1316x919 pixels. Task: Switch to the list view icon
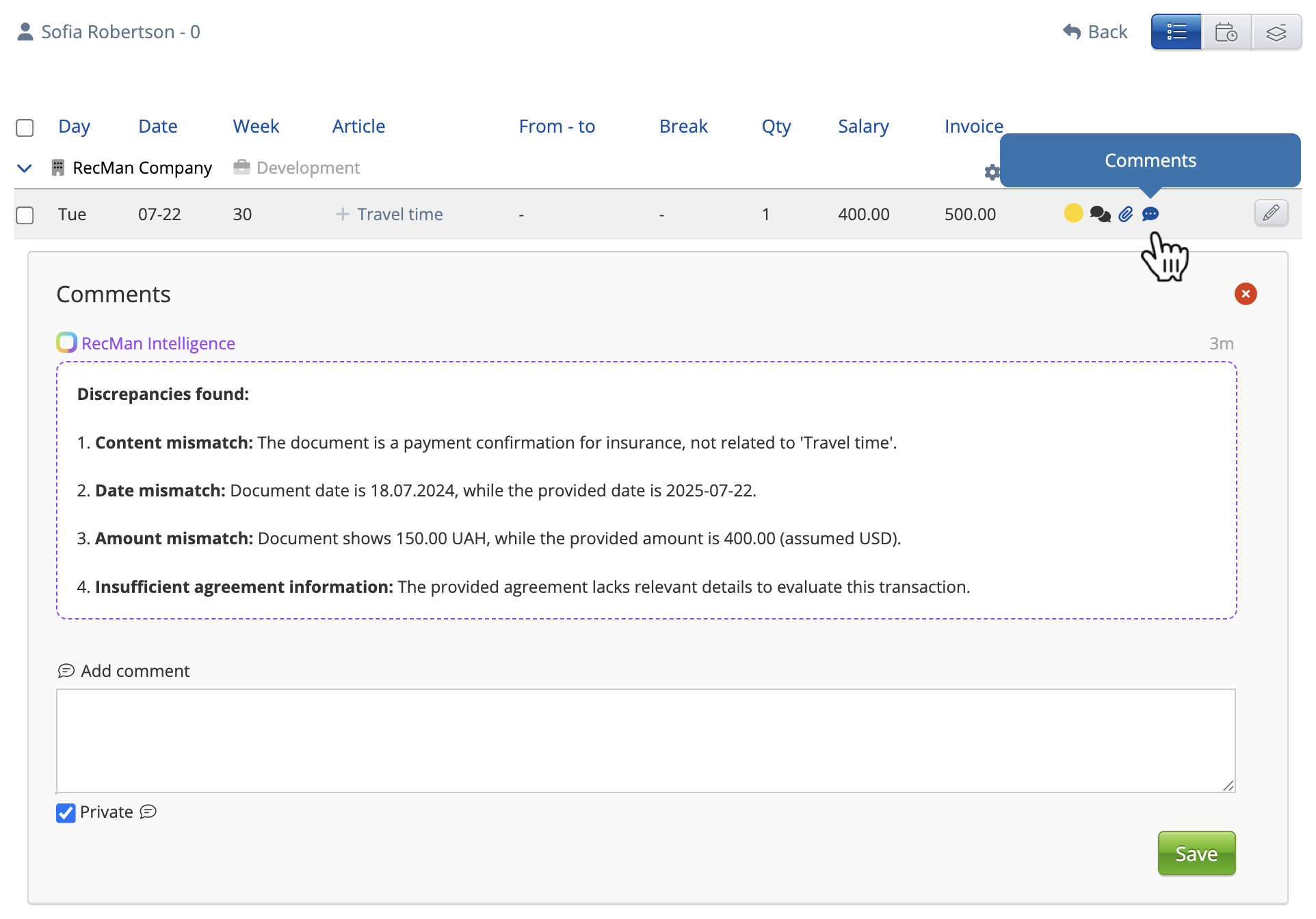1176,32
